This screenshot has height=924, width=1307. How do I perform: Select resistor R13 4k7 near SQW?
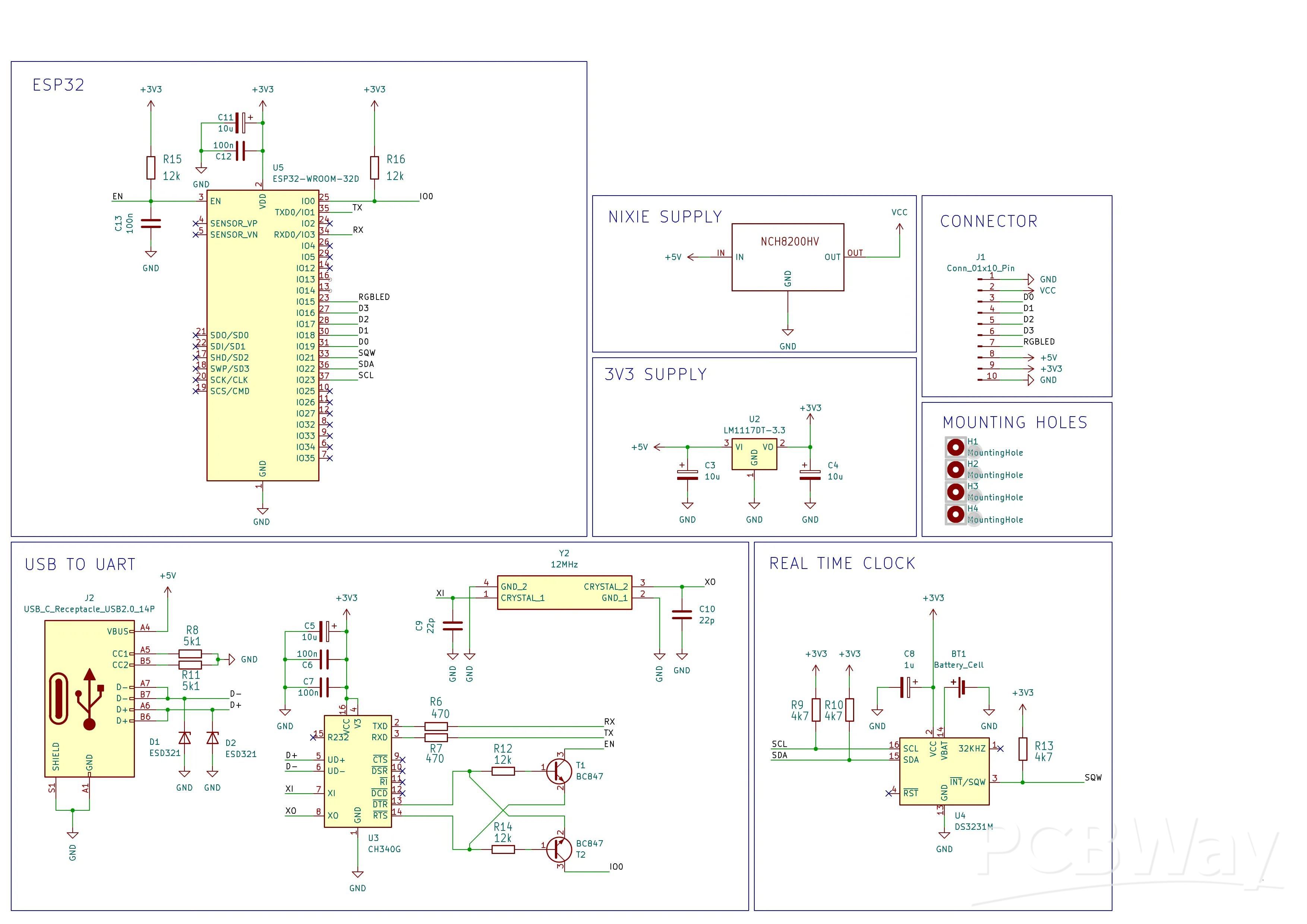coord(1022,749)
